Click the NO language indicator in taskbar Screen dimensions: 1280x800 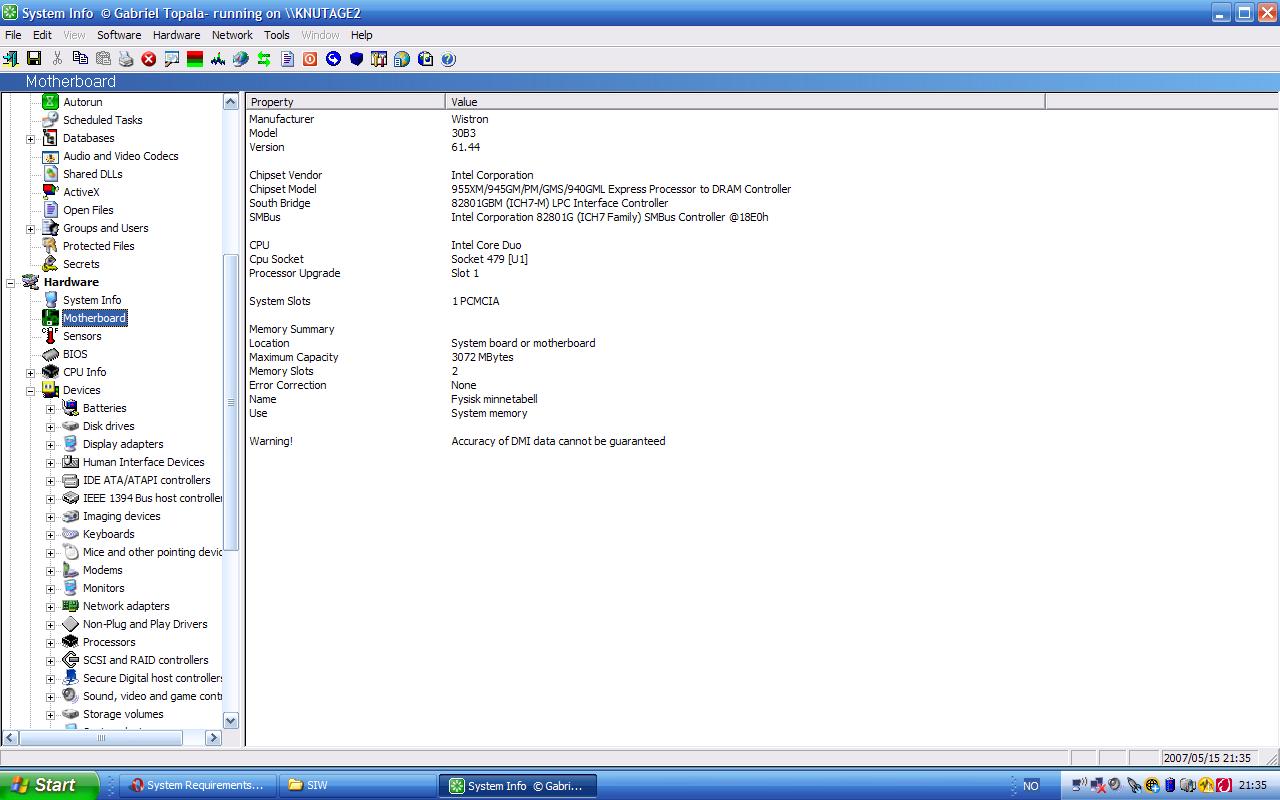(1031, 786)
